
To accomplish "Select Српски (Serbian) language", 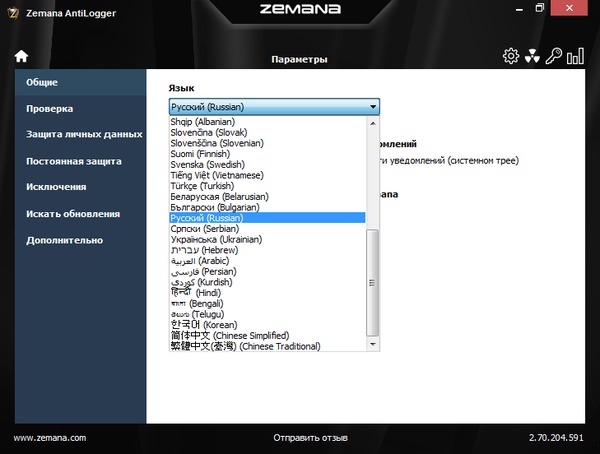I will (x=267, y=229).
